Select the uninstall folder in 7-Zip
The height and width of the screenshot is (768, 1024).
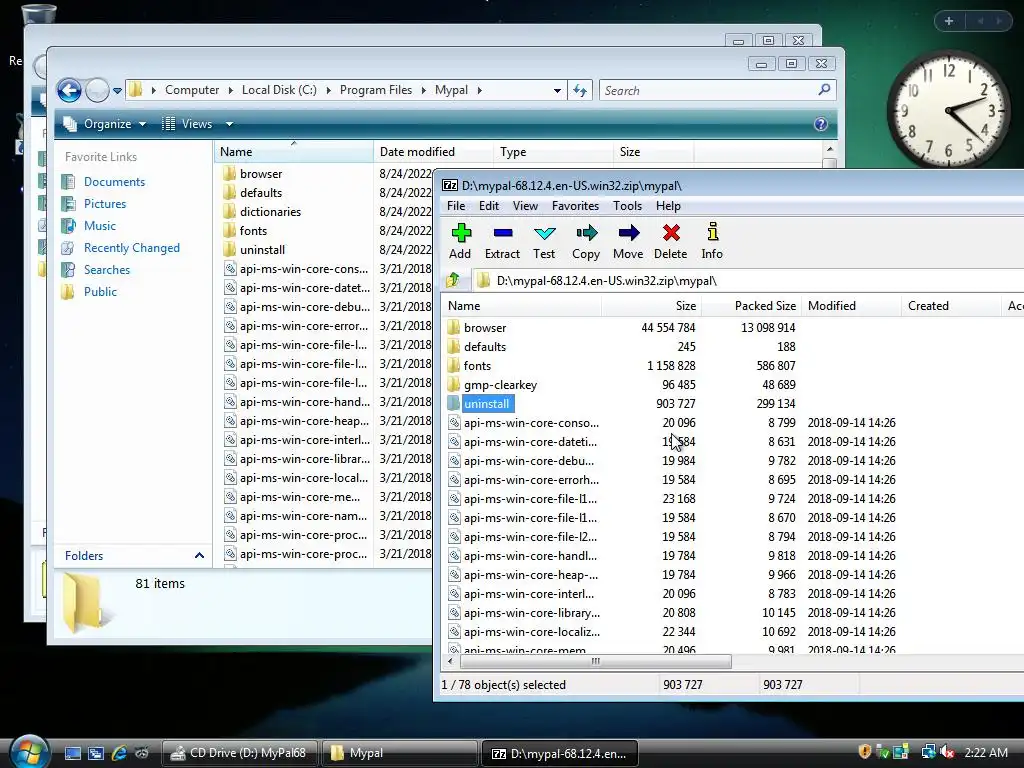pyautogui.click(x=487, y=404)
